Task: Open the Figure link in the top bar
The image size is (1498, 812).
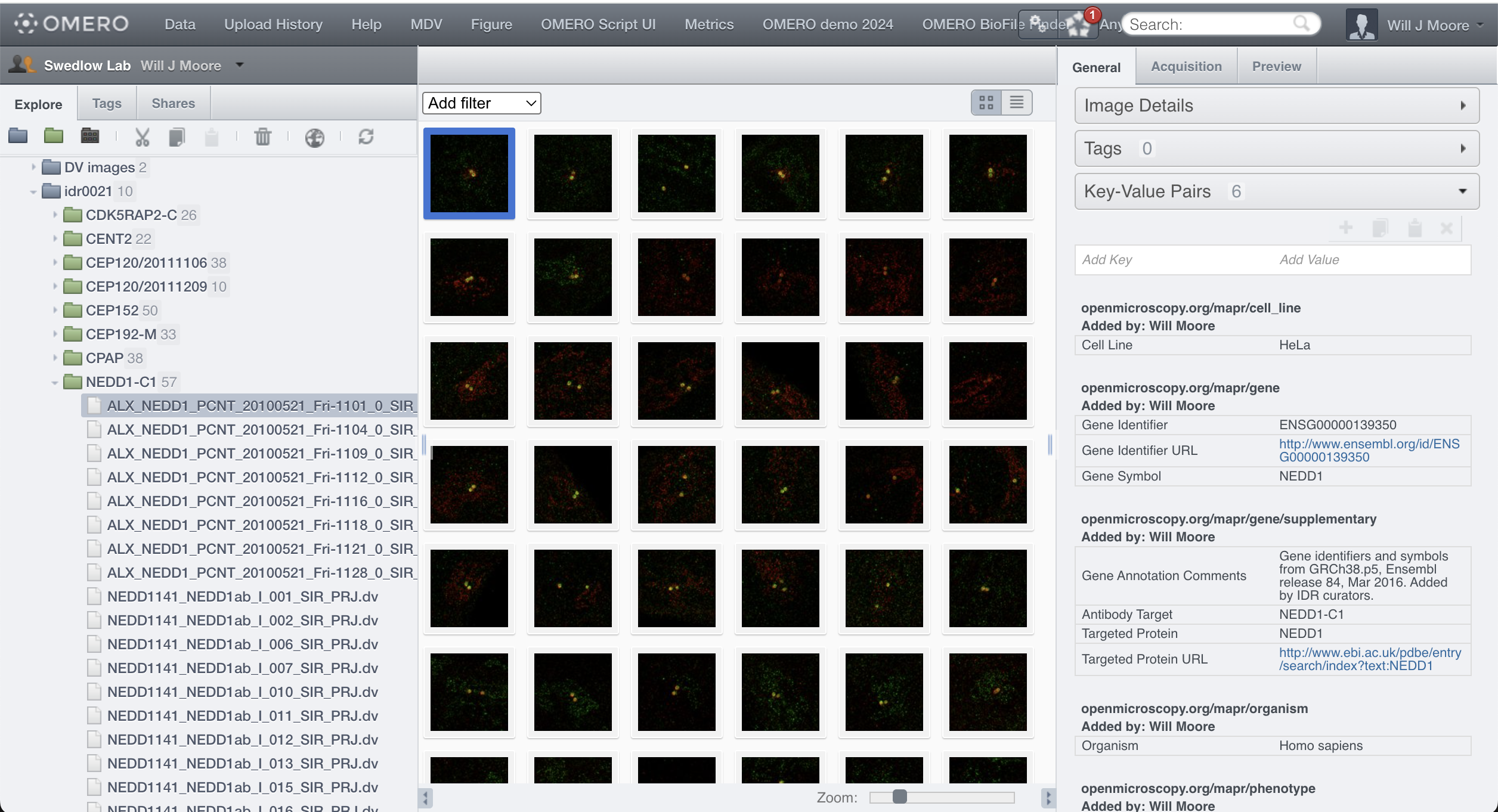Action: coord(491,24)
